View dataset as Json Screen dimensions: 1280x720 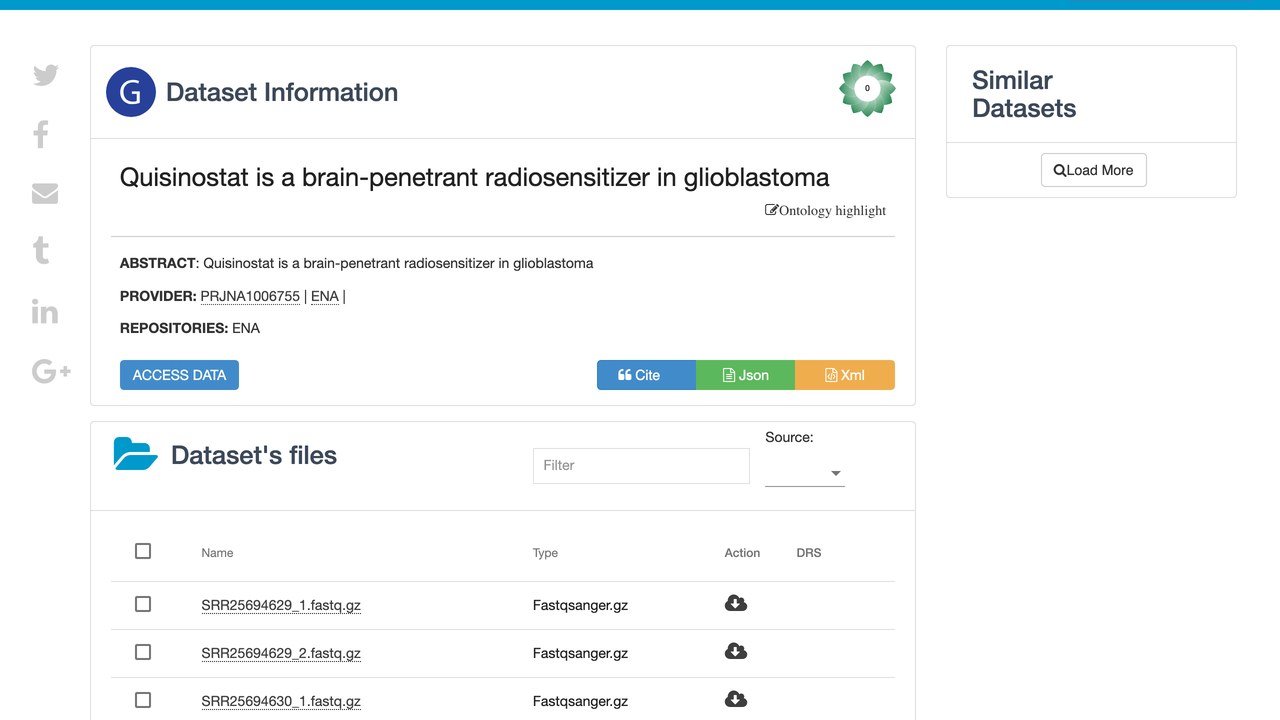tap(745, 375)
